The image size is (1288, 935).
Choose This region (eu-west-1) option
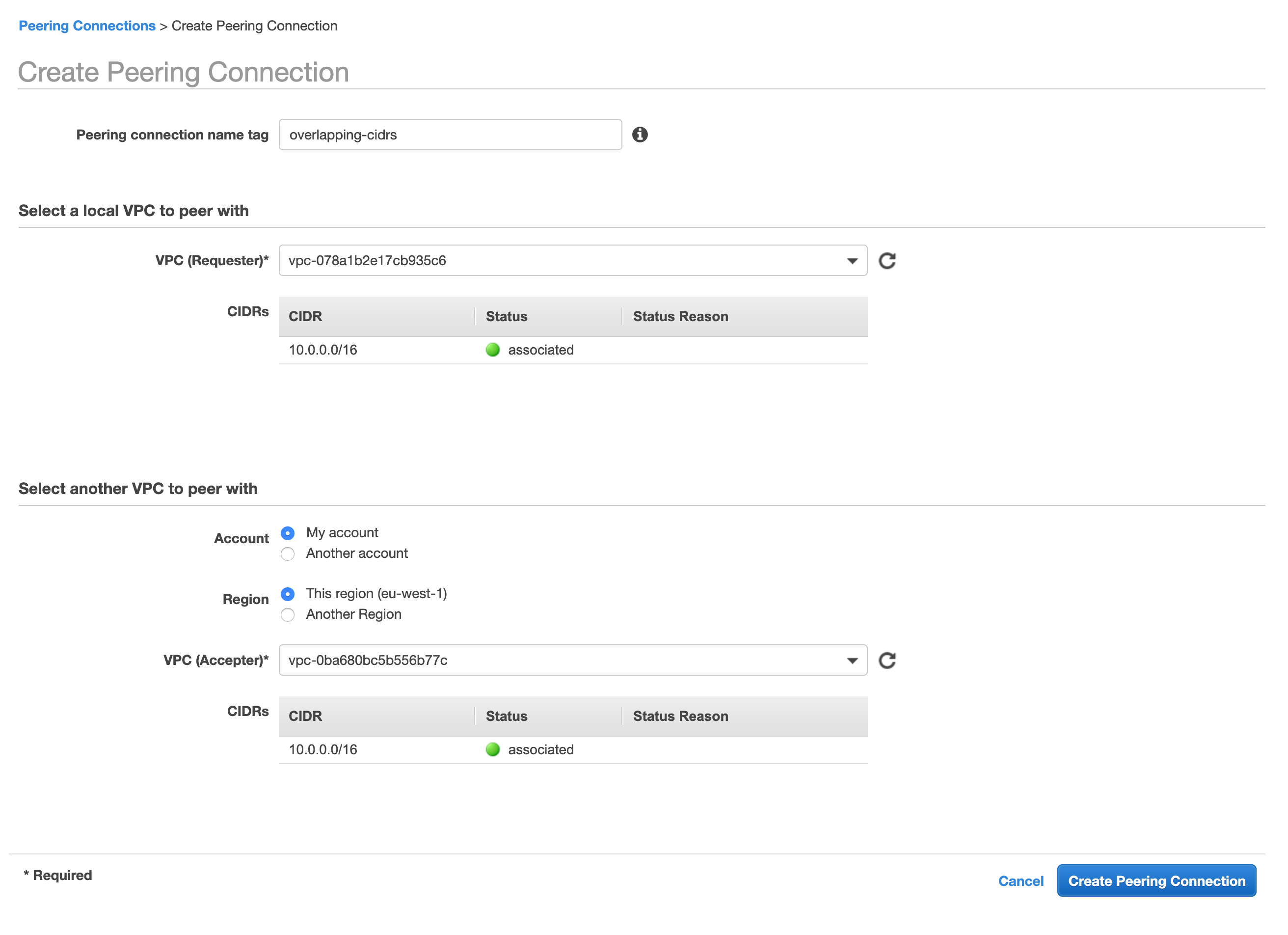point(288,594)
